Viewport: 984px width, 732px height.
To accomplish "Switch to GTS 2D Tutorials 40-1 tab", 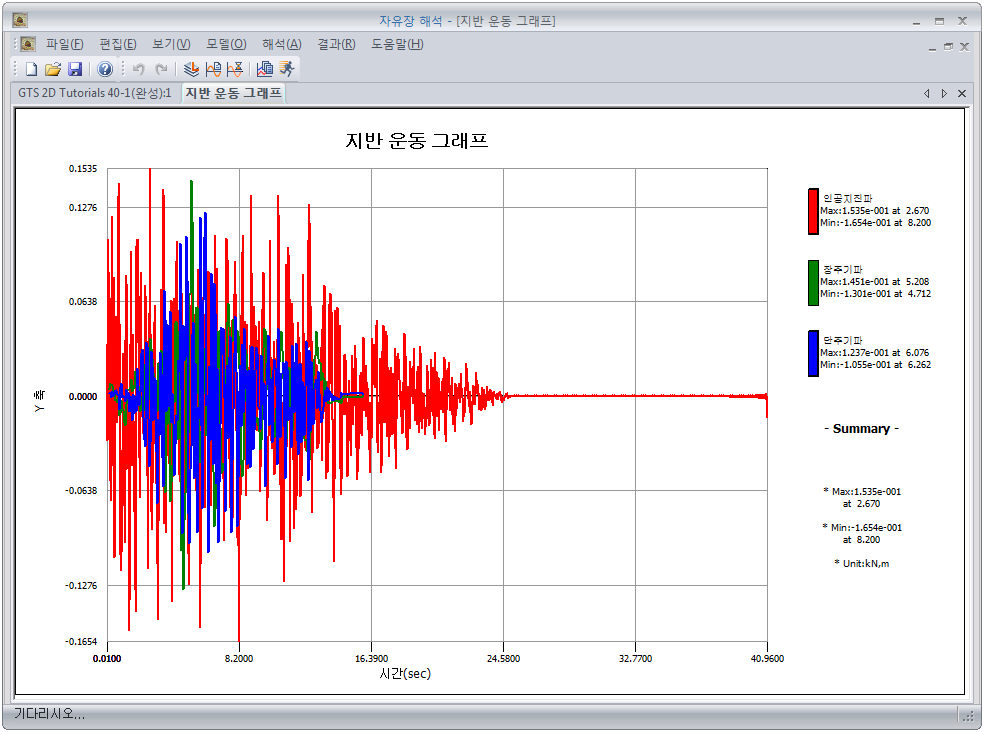I will [x=95, y=93].
